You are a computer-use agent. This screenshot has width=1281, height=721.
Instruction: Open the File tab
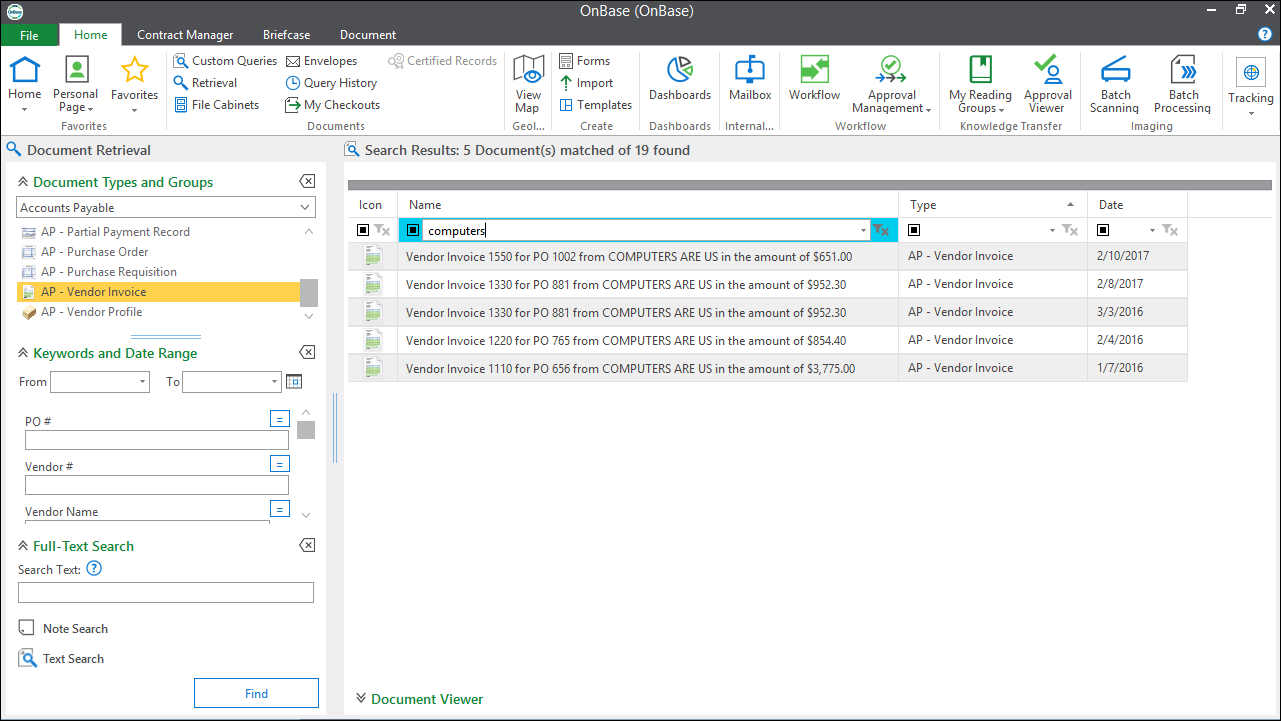point(29,35)
